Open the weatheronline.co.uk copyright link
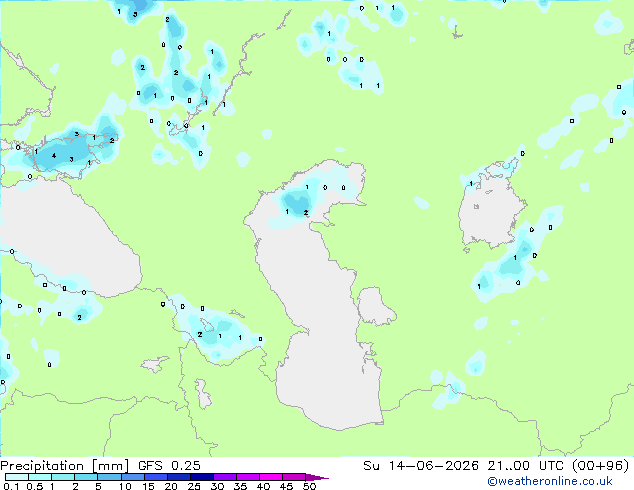This screenshot has width=634, height=490. pos(550,481)
